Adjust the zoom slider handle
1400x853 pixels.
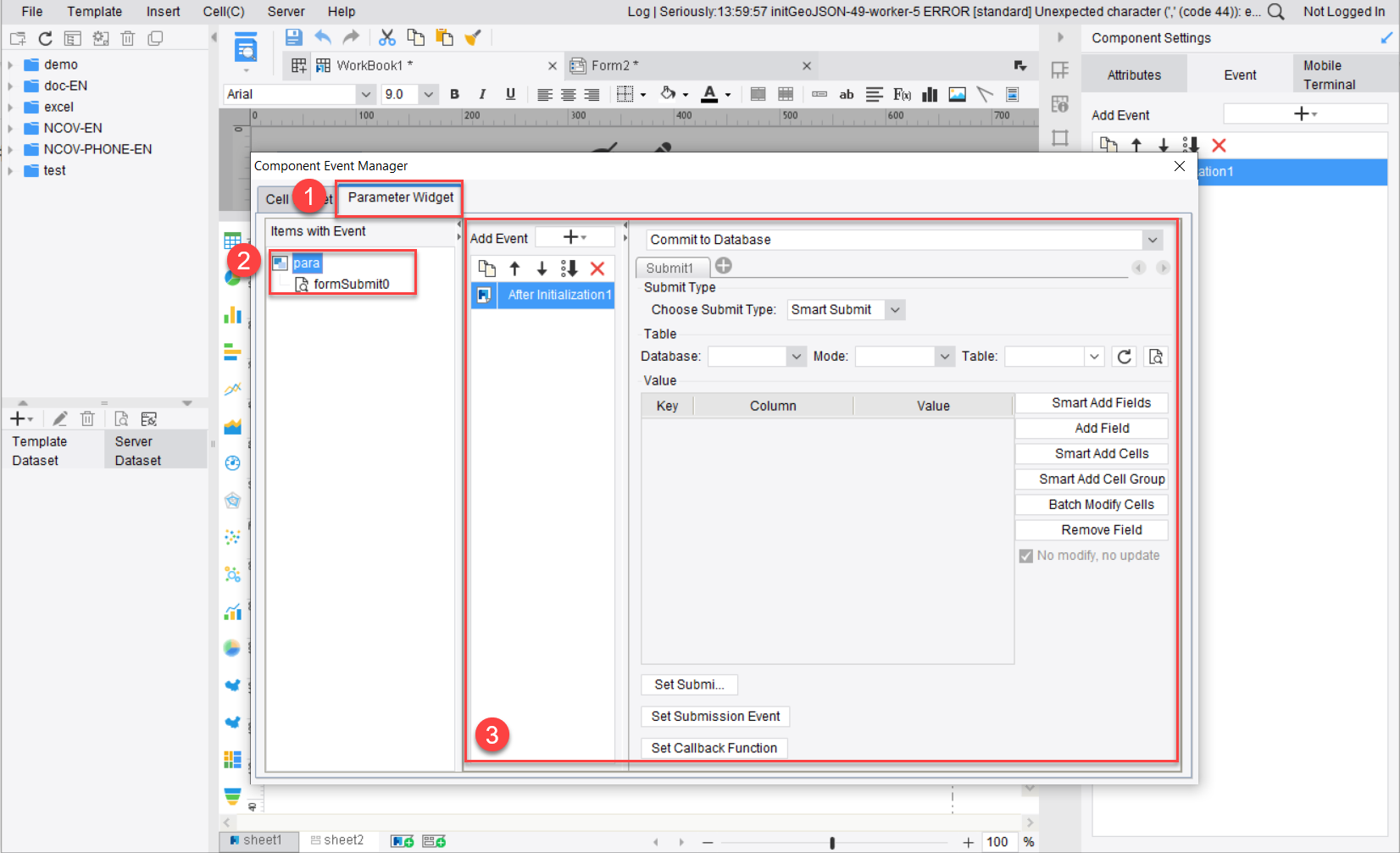click(x=832, y=843)
